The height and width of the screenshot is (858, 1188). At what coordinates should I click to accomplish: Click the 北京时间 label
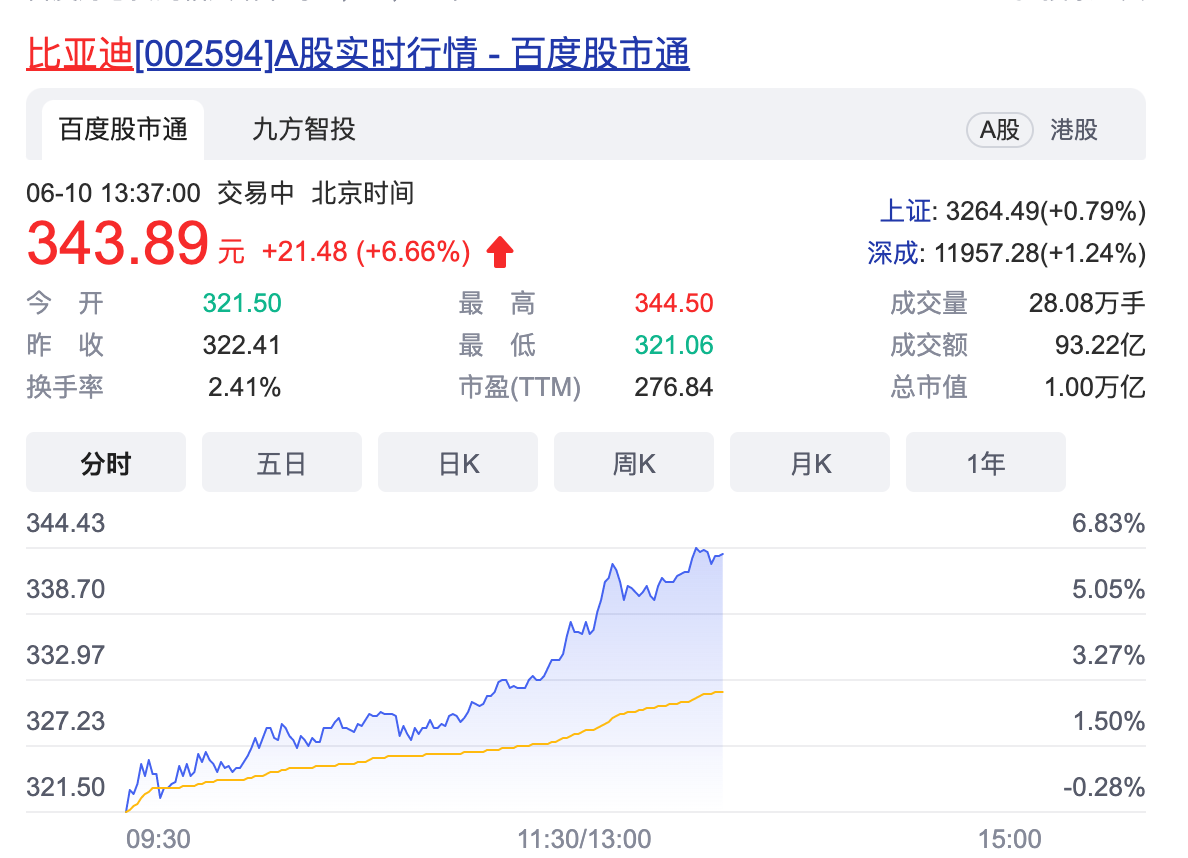[363, 193]
